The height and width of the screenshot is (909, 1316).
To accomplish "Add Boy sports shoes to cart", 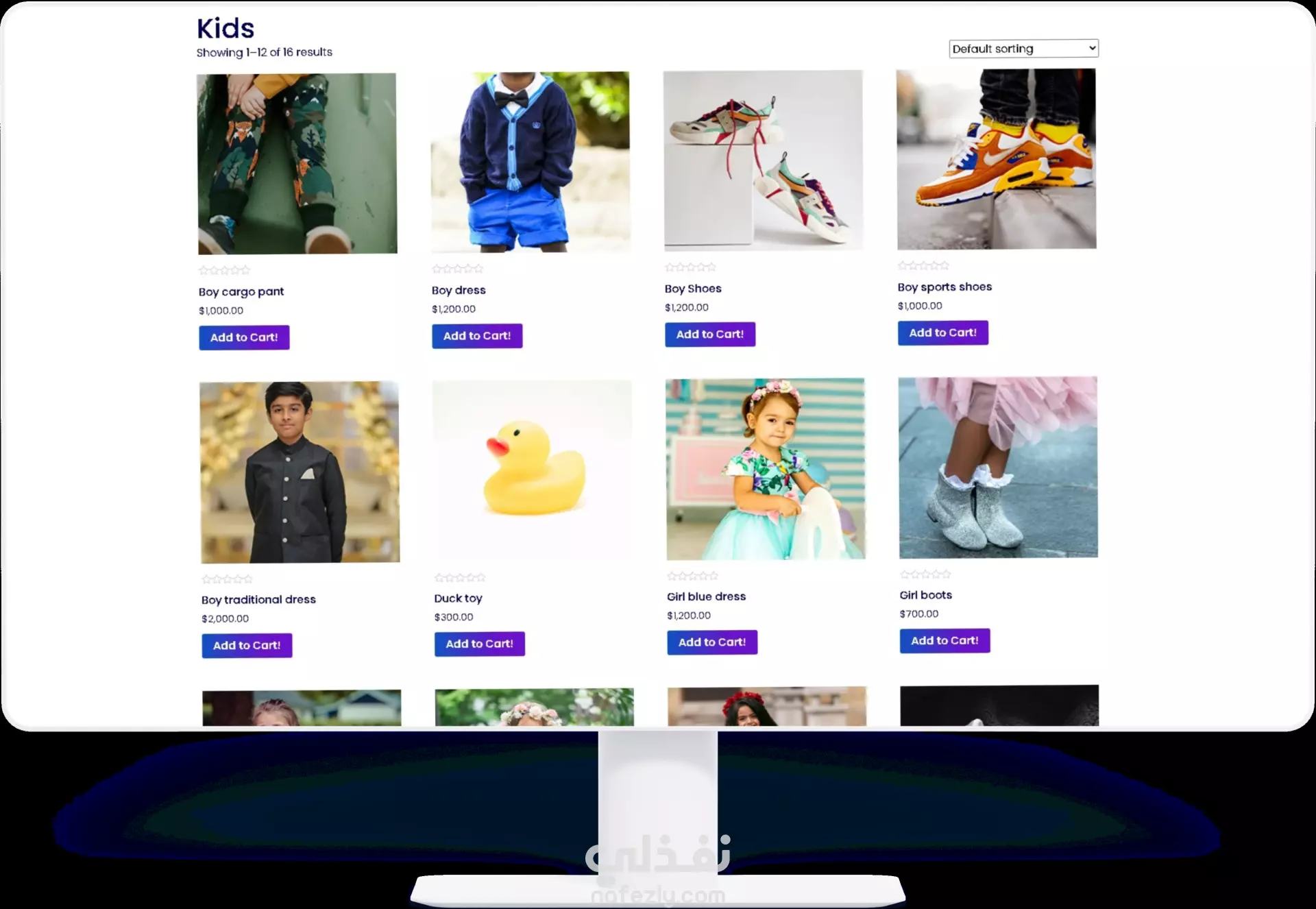I will pyautogui.click(x=943, y=333).
